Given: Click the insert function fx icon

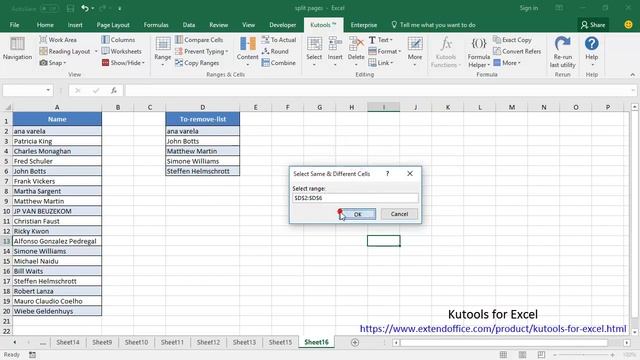Looking at the screenshot, I should (114, 91).
